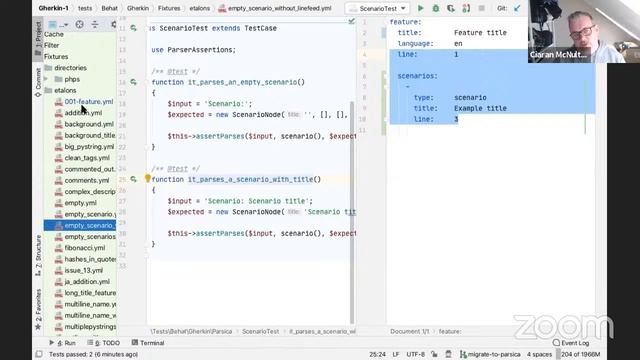Screen dimensions: 640x360
Task: Select fibonacci.yml file
Action: point(84,248)
